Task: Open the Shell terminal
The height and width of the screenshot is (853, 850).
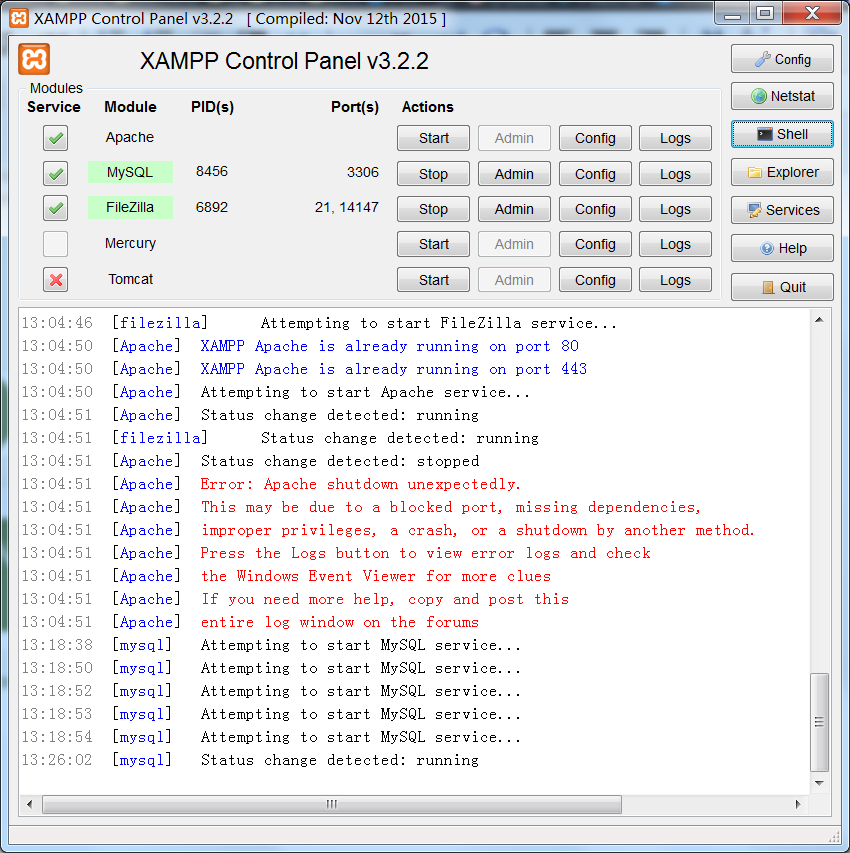Action: point(782,134)
